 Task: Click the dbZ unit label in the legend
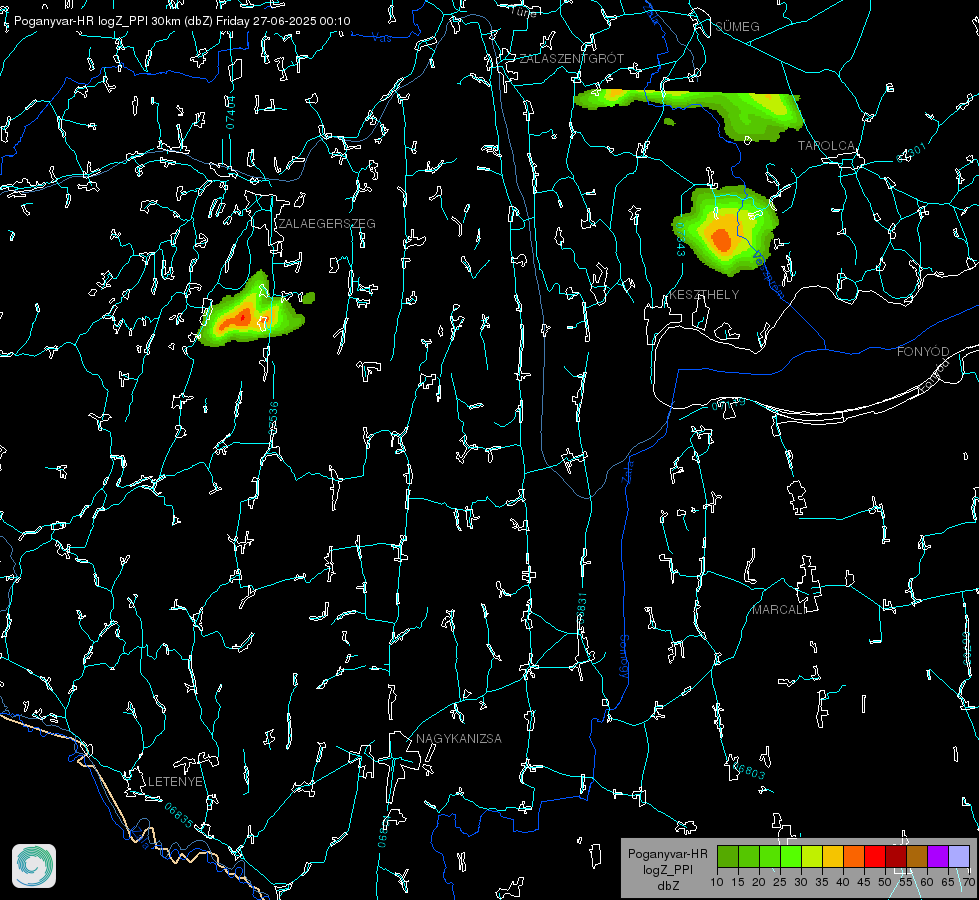coord(668,886)
